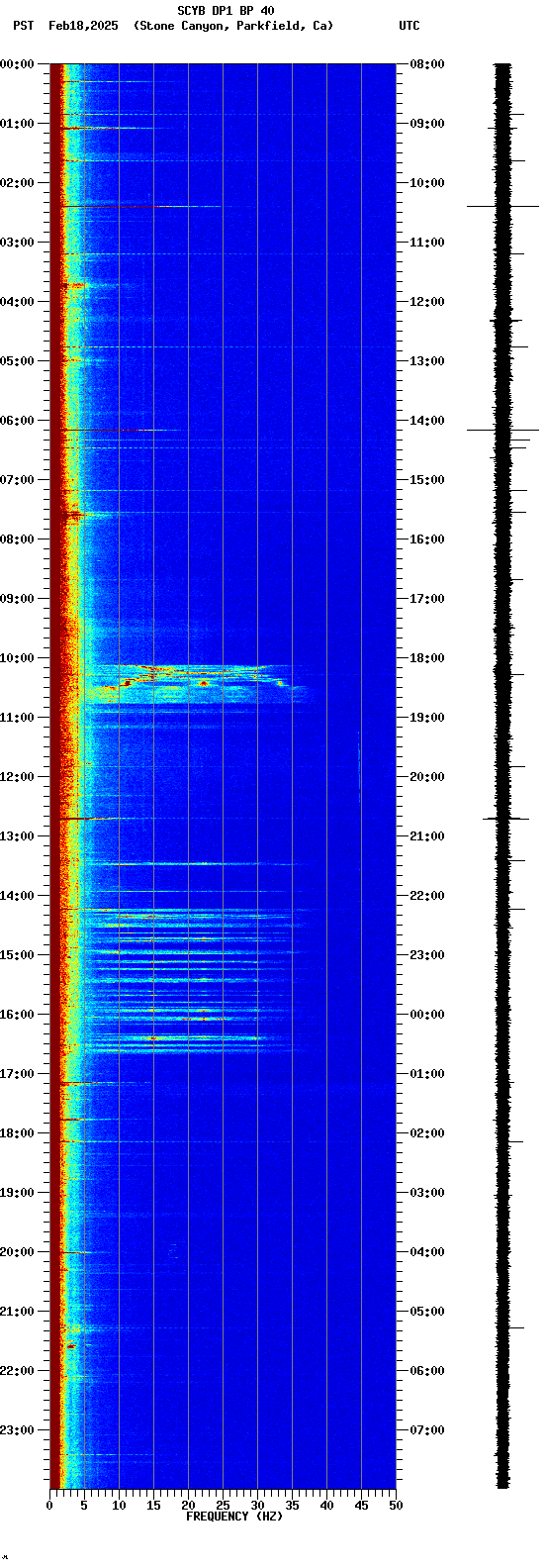Click the UTC time label '00:00'

(426, 1015)
